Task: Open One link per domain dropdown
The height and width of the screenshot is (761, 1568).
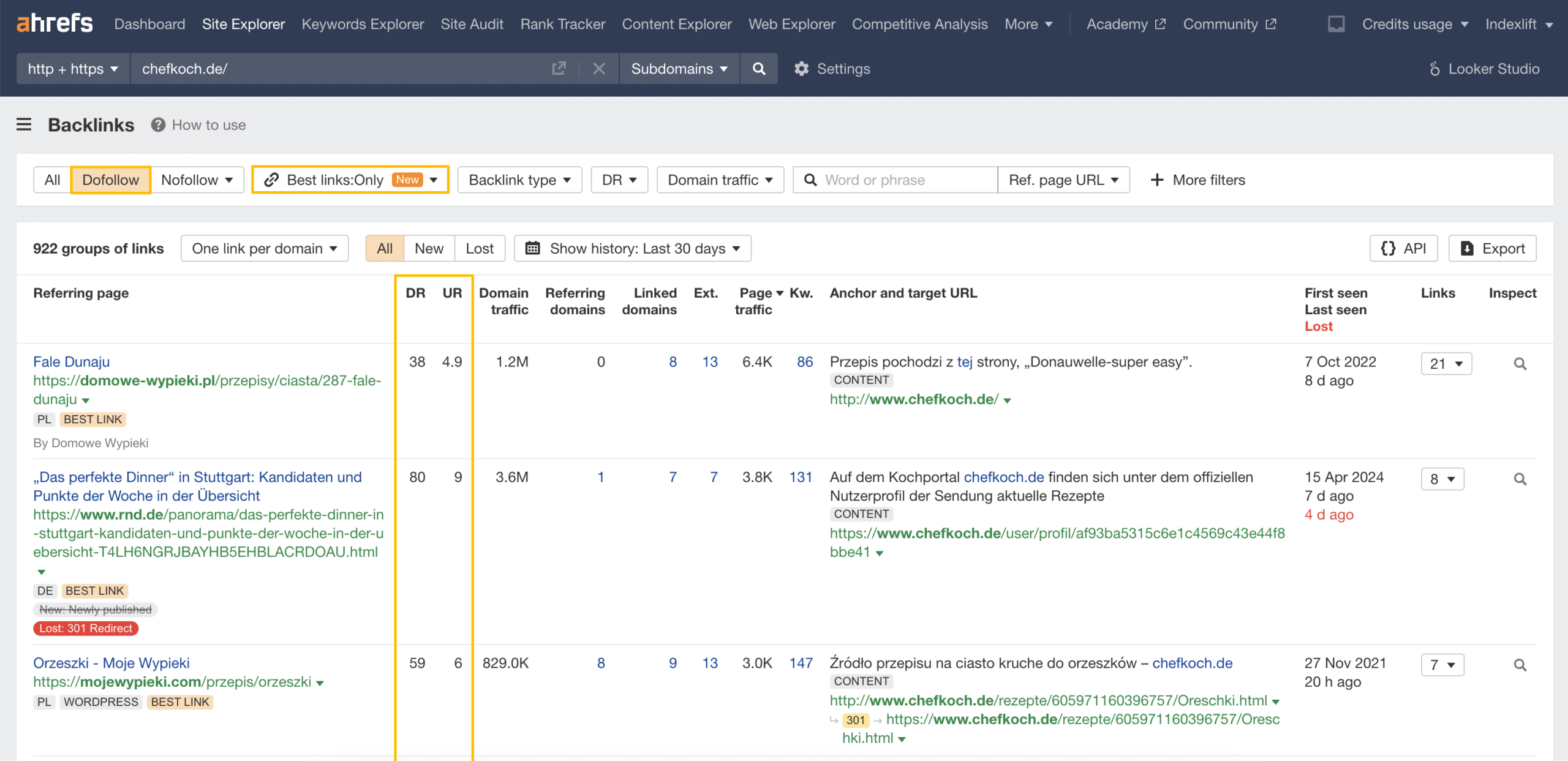Action: click(265, 248)
